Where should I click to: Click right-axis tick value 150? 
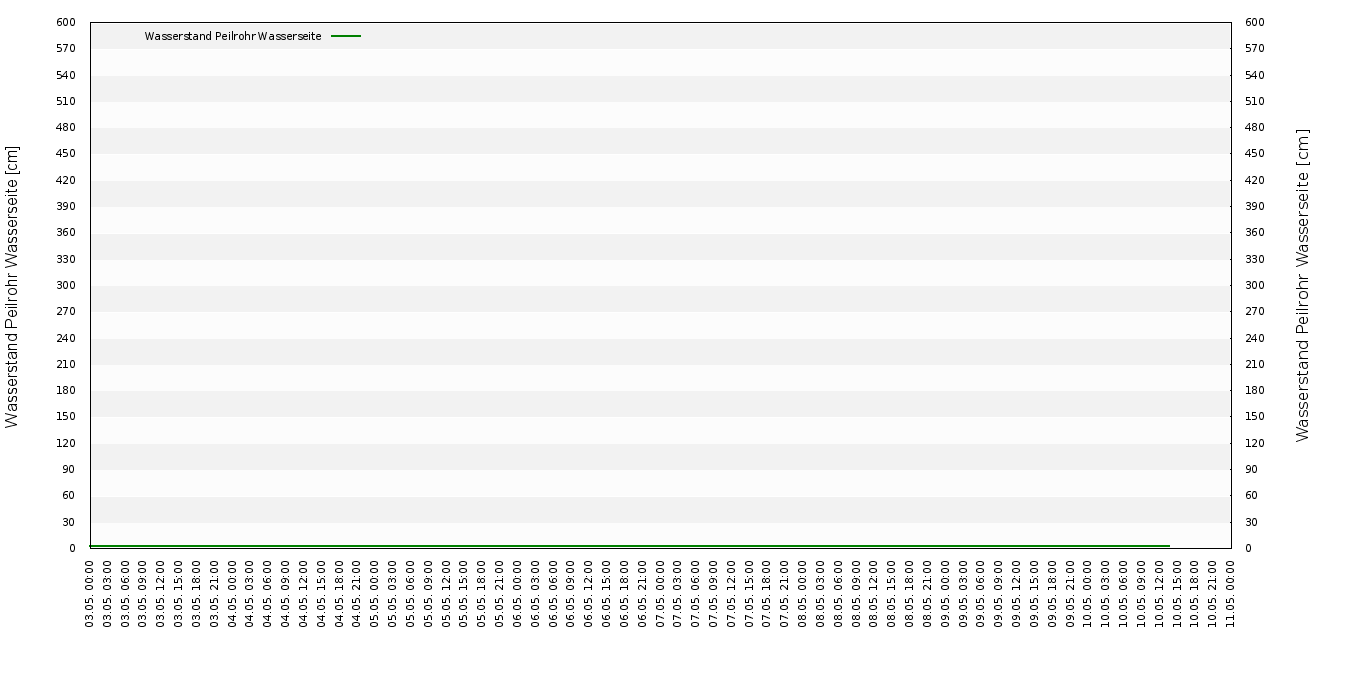pyautogui.click(x=1254, y=416)
